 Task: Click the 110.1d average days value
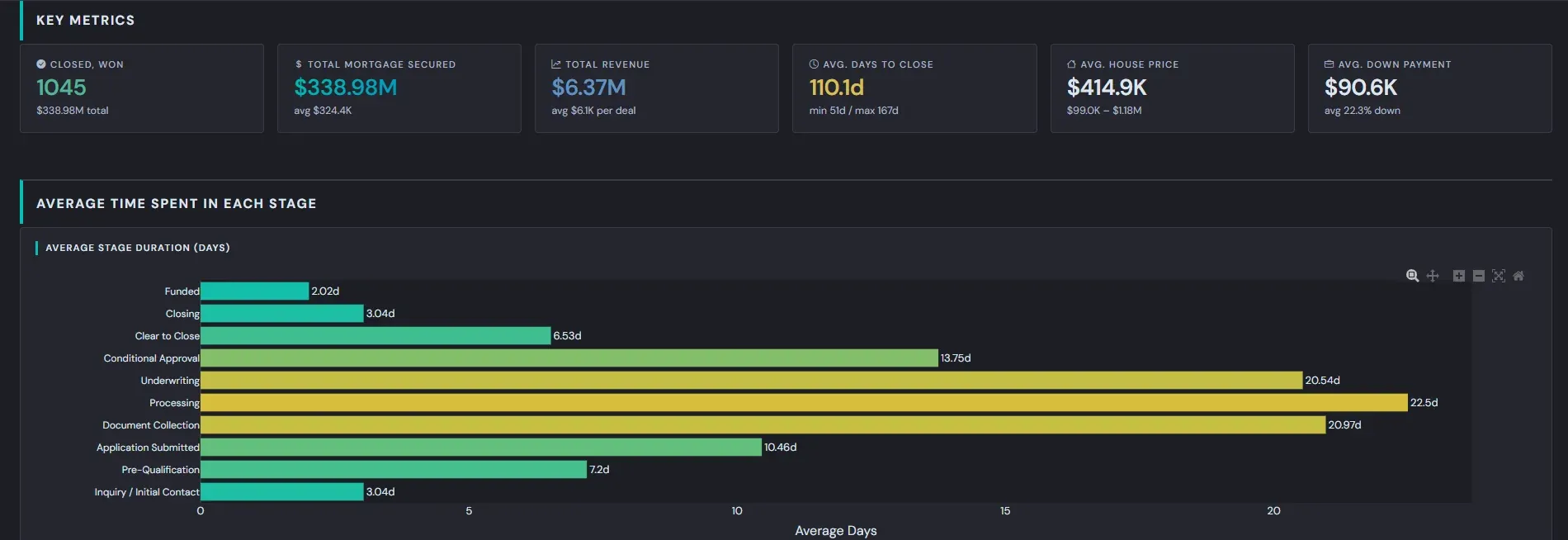pos(836,87)
